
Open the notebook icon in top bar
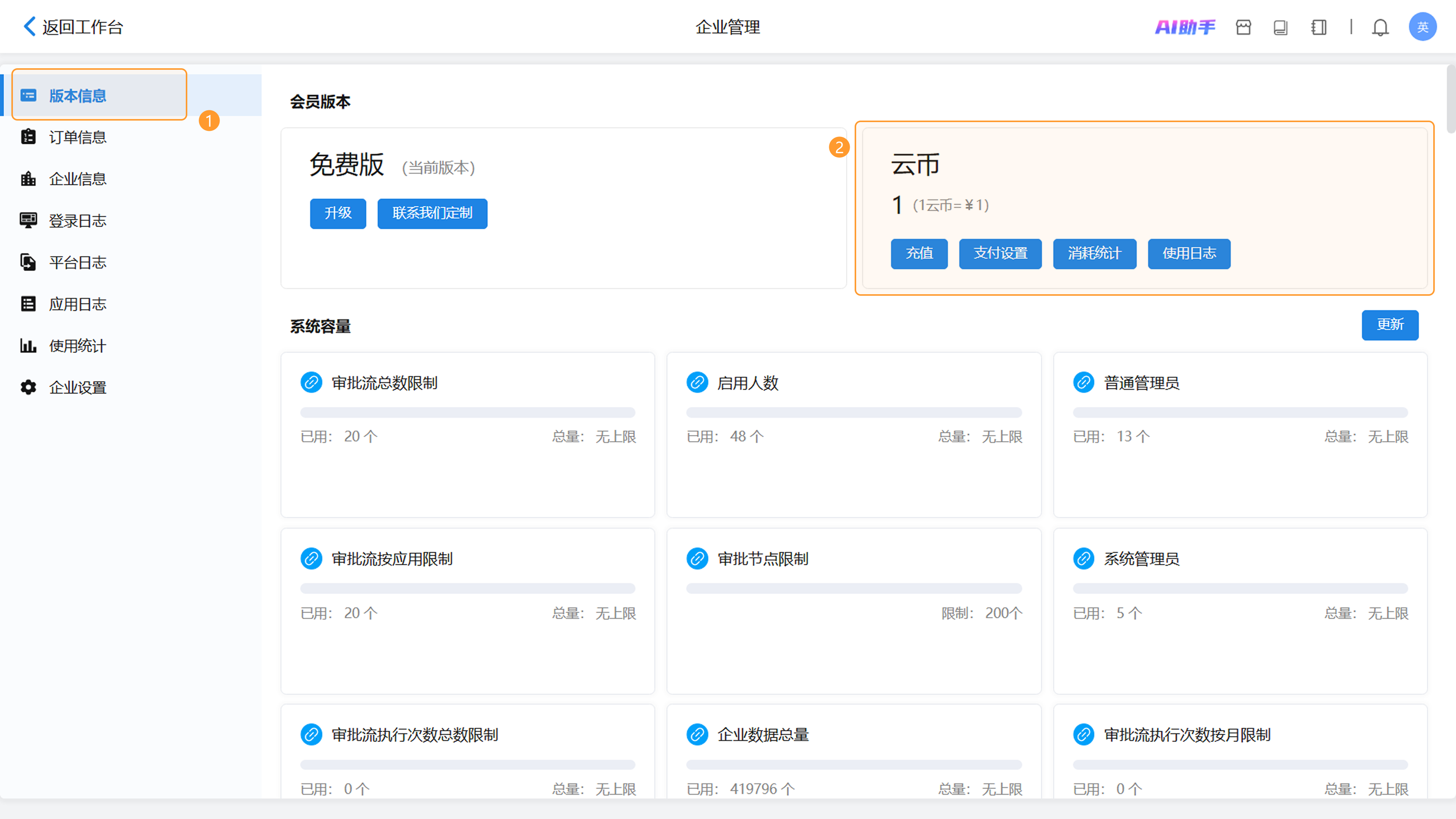[1319, 27]
